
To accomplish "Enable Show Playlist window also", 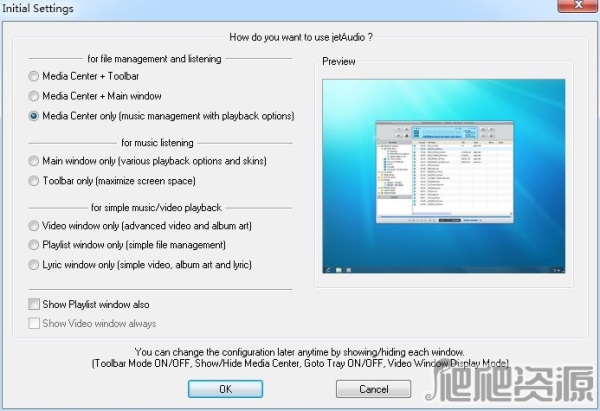I will tap(35, 304).
